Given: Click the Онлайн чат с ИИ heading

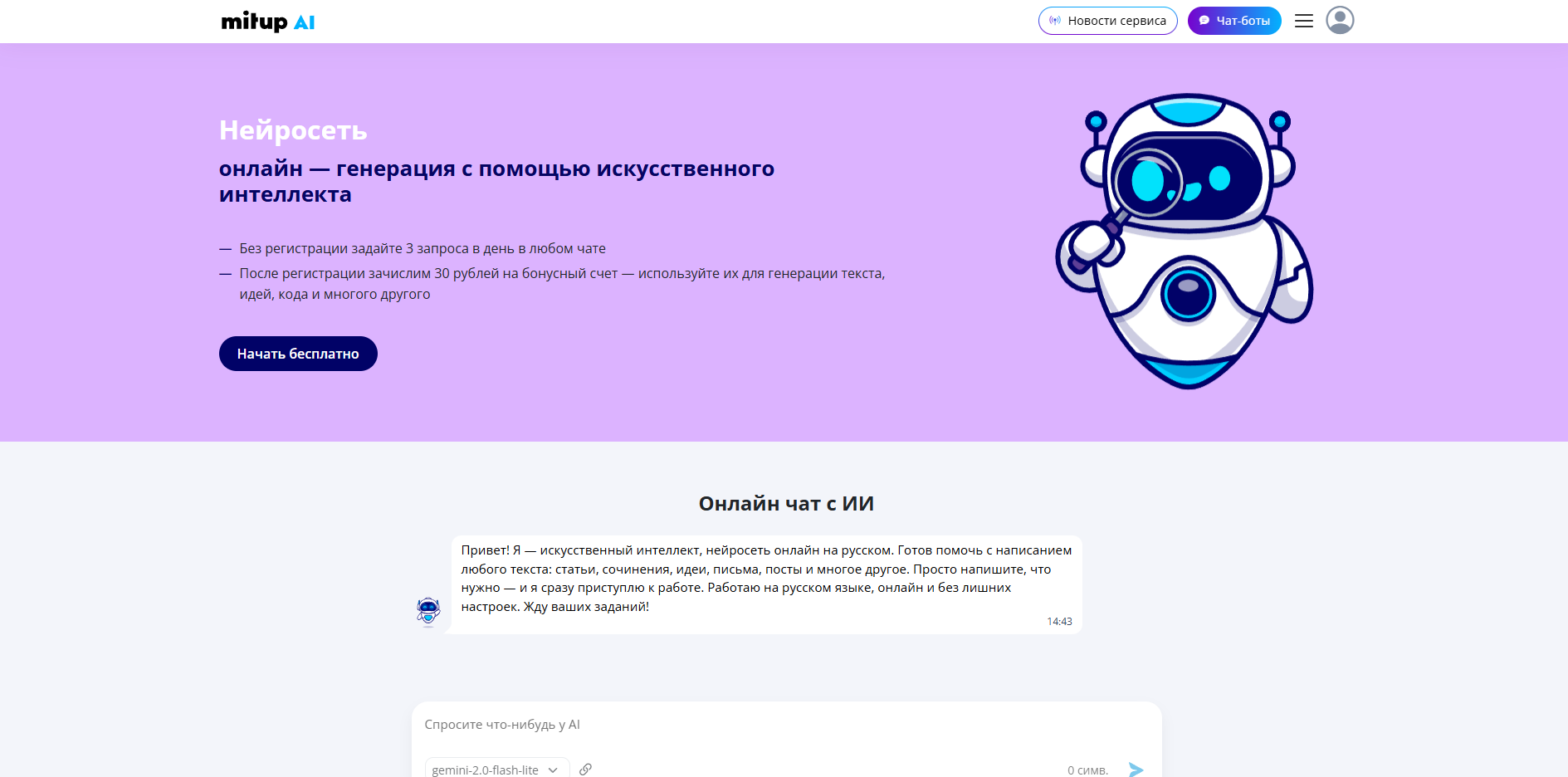Looking at the screenshot, I should (x=785, y=504).
